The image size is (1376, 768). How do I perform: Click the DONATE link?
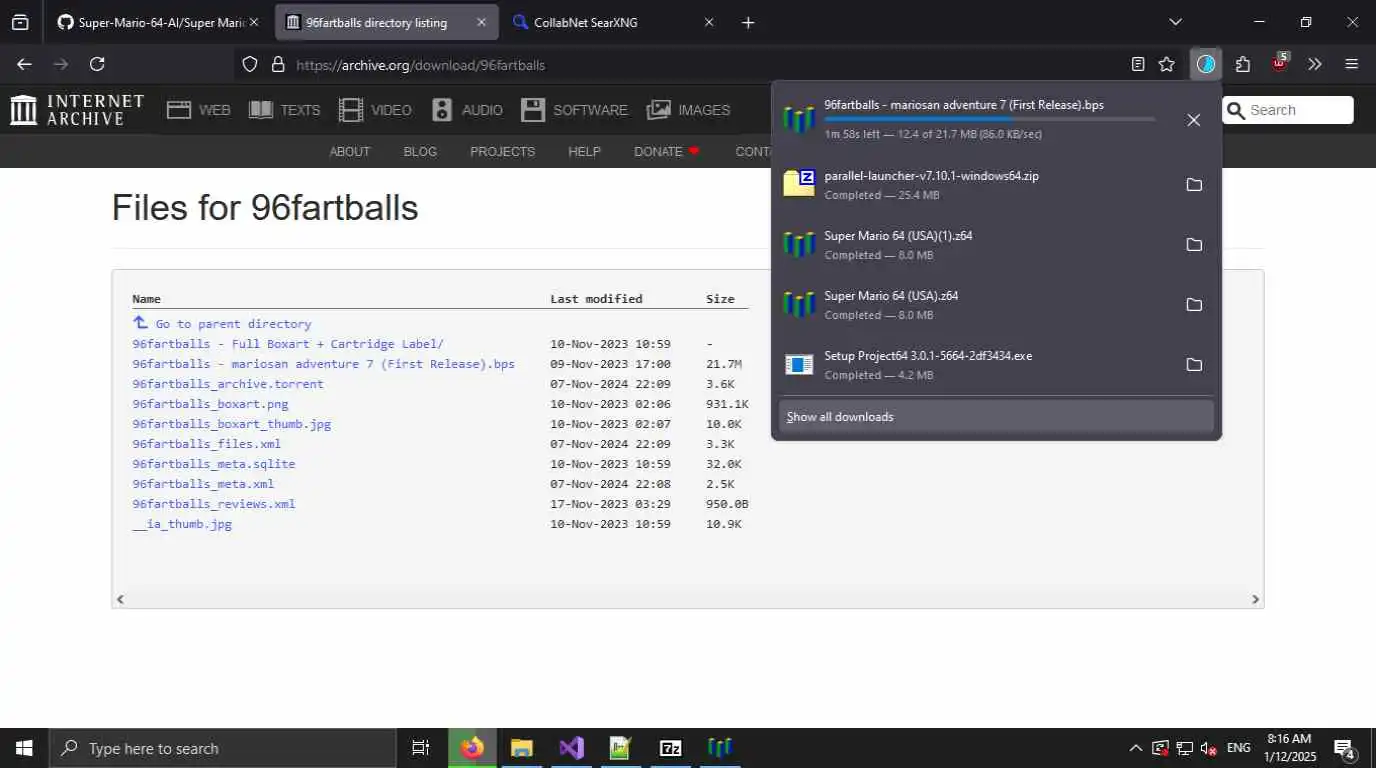pos(667,152)
